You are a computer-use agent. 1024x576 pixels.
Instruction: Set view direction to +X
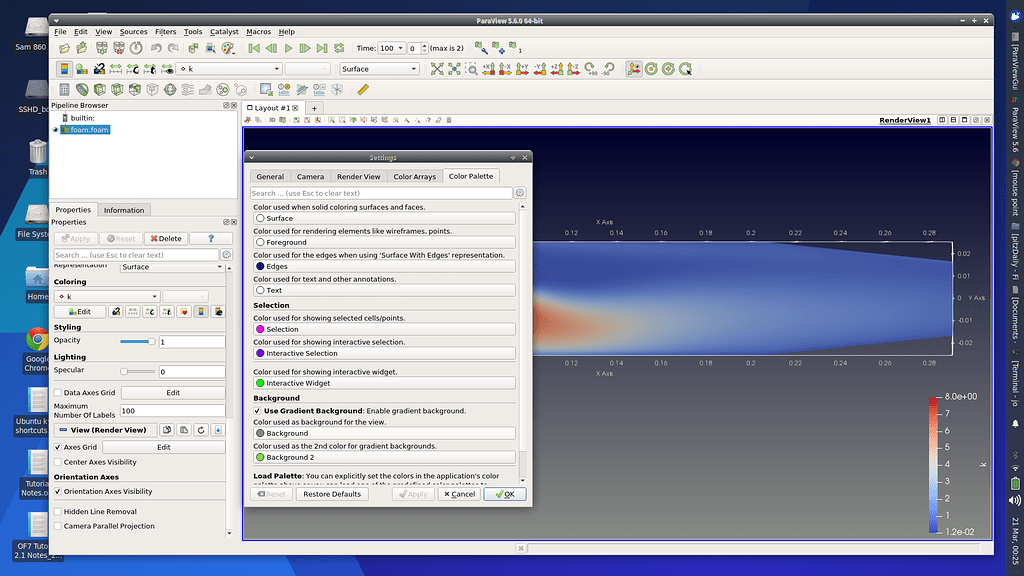tap(488, 69)
